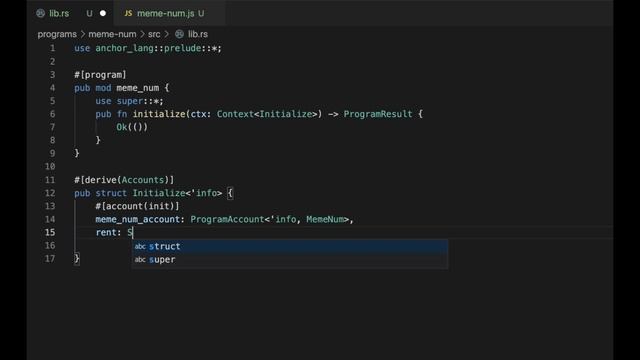
Task: Click the '#[account(init)]' attribute
Action: [x=137, y=206]
